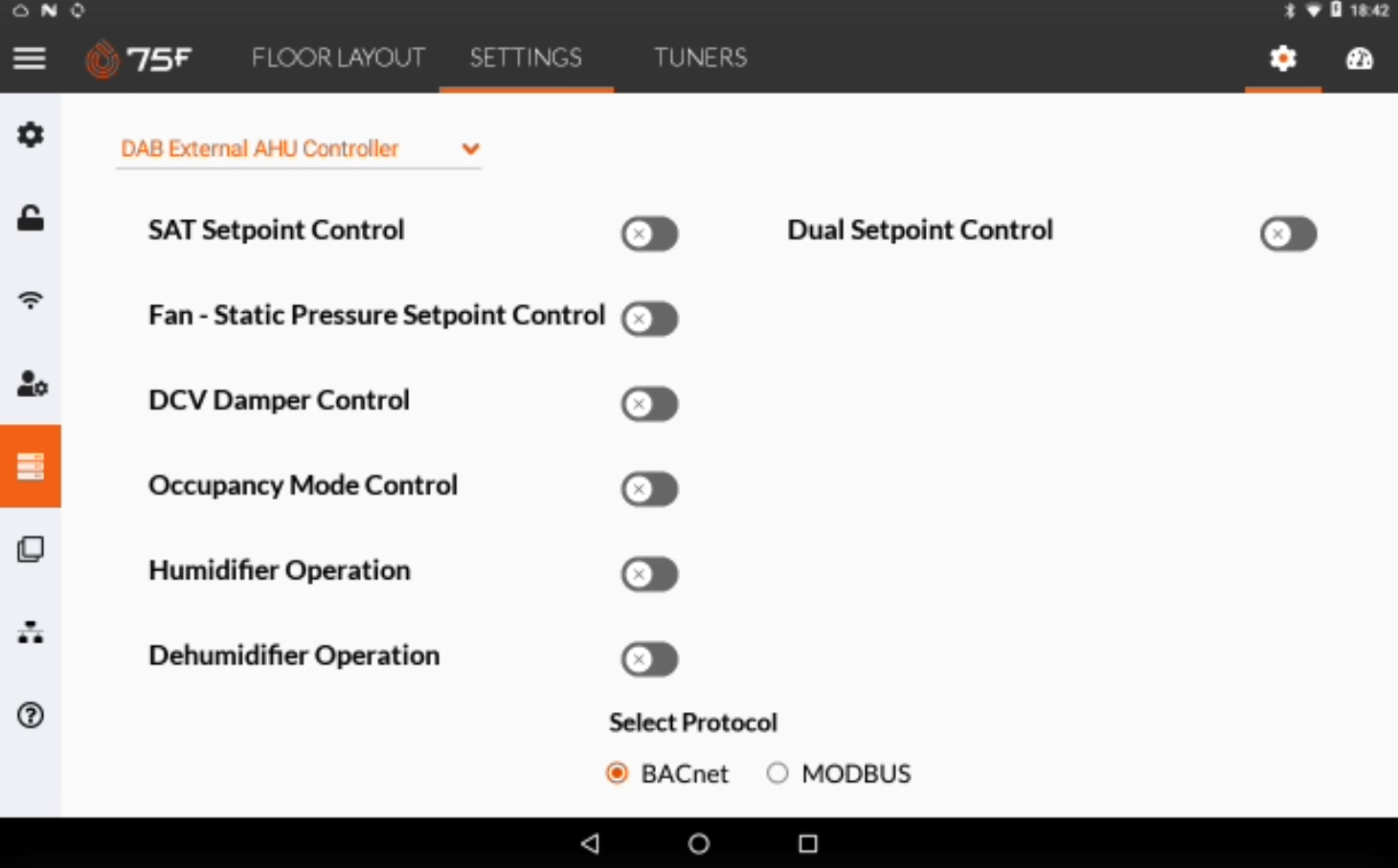
Task: Open the Wi-Fi sidebar section
Action: tap(31, 300)
